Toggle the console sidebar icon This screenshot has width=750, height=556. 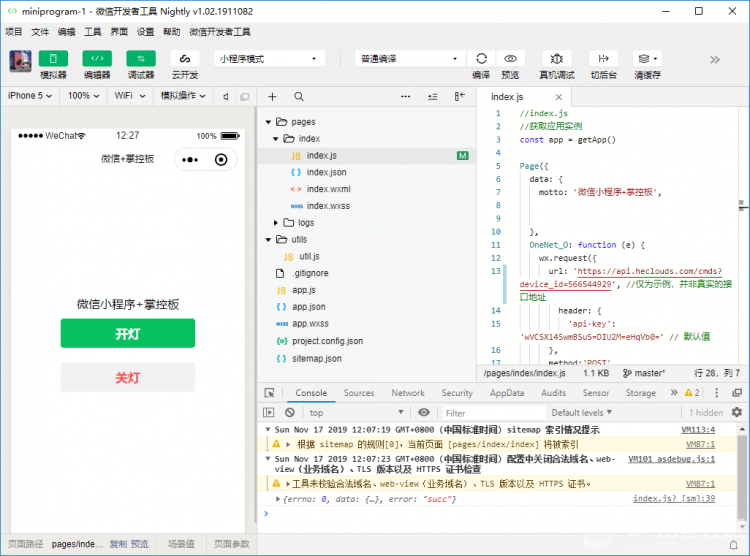point(269,412)
